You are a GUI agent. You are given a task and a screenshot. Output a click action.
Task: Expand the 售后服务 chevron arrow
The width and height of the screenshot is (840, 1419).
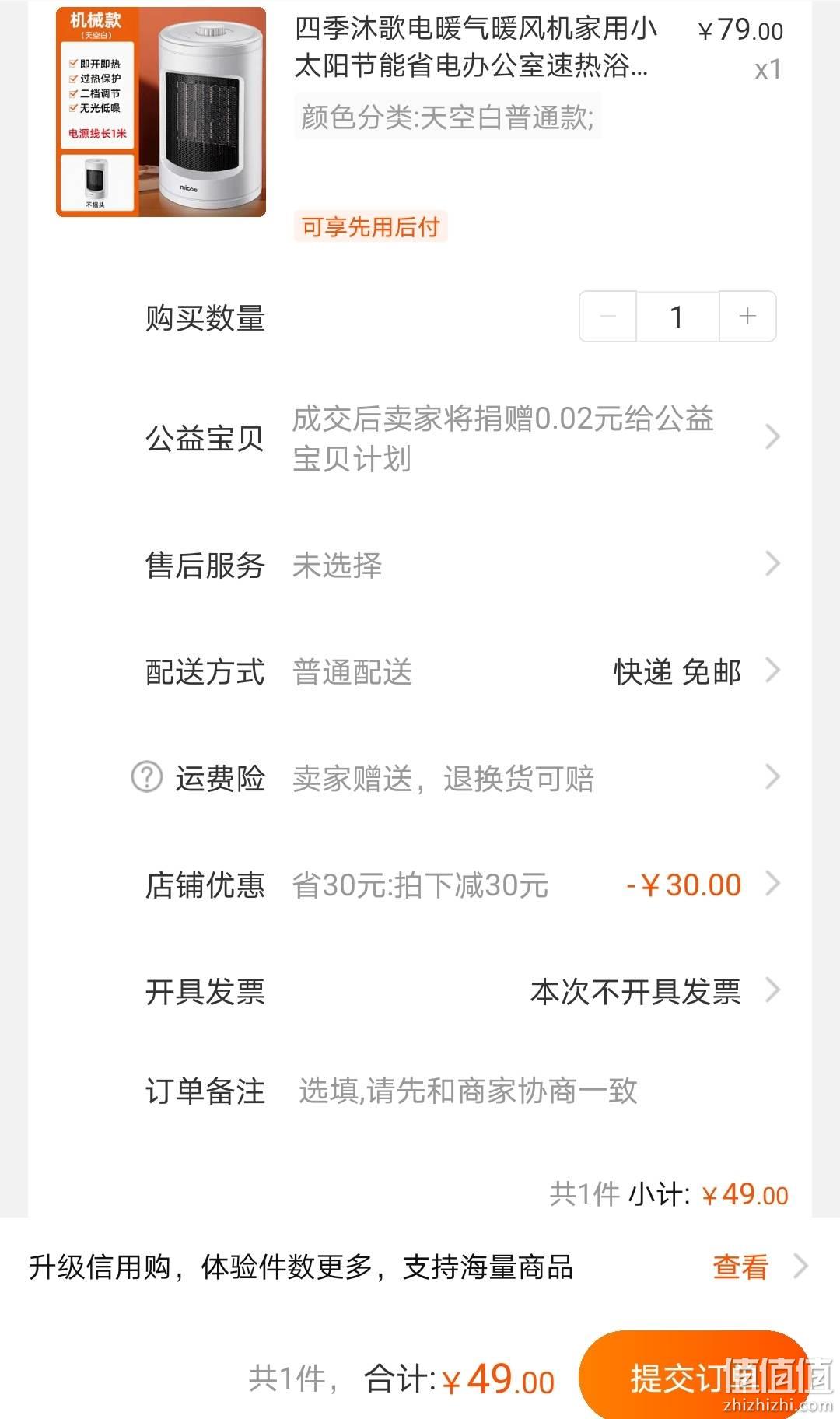(772, 564)
